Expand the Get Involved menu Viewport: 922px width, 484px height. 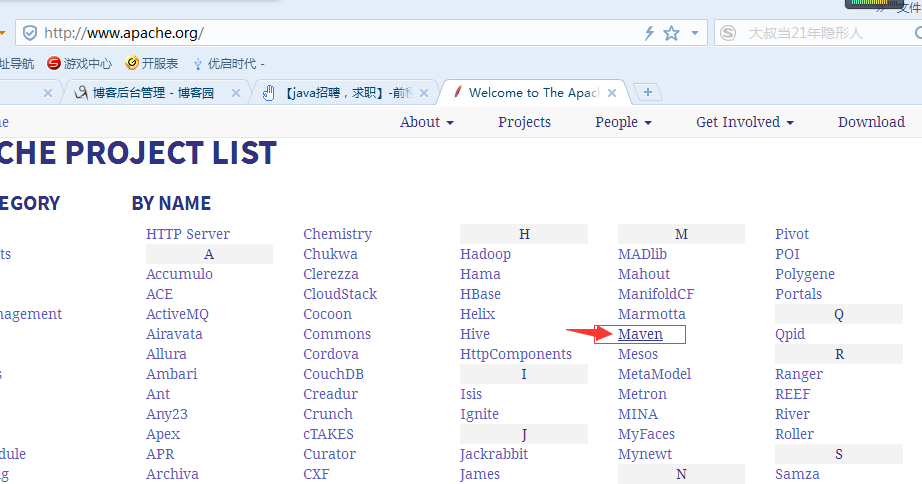tap(745, 122)
